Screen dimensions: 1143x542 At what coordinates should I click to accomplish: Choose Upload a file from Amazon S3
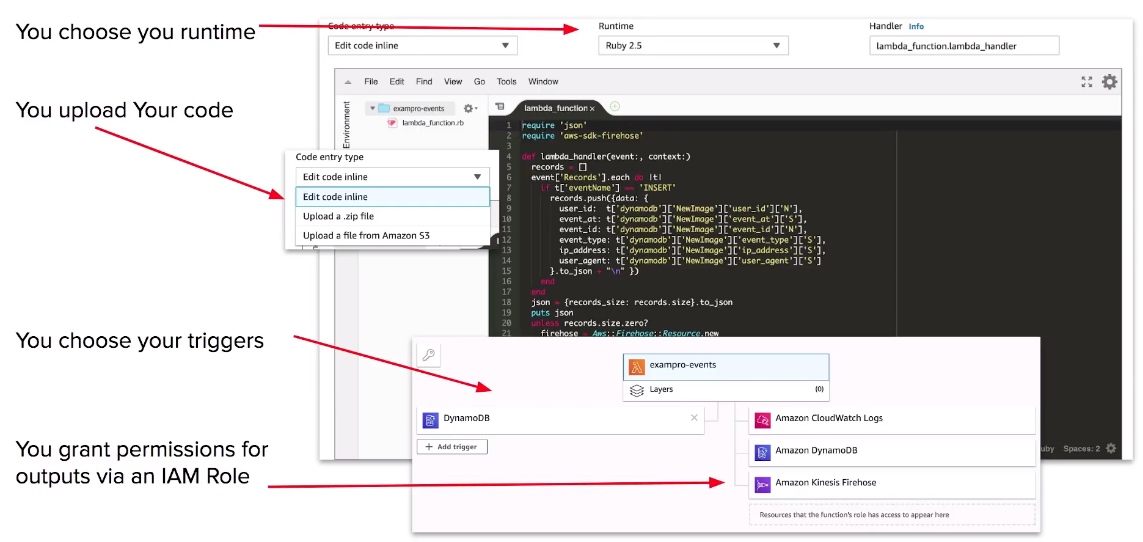click(392, 236)
